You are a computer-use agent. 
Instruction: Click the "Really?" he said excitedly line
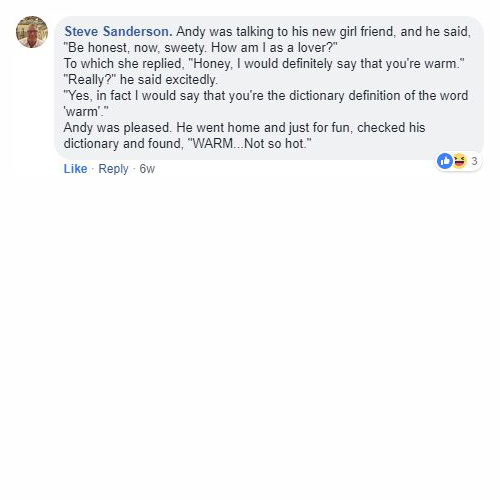[x=140, y=80]
